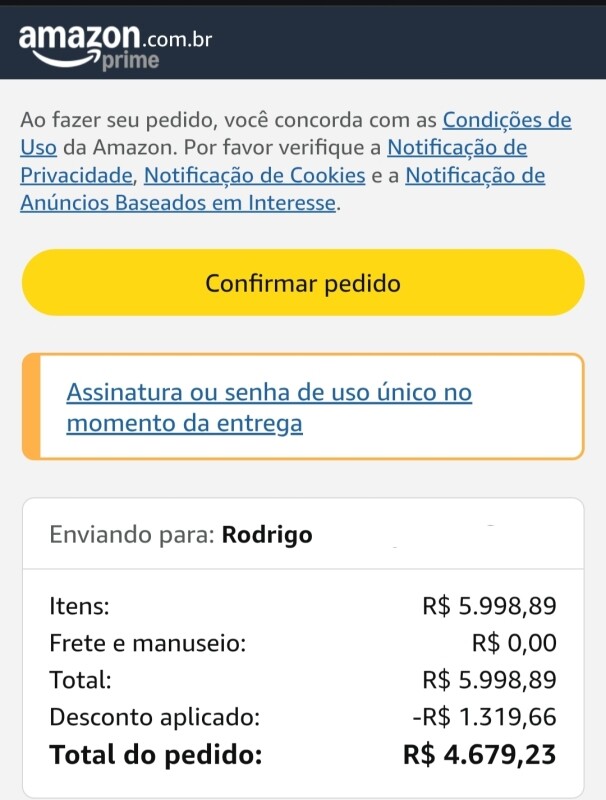Tap the bold Total do pedido label
The image size is (606, 800).
(155, 755)
